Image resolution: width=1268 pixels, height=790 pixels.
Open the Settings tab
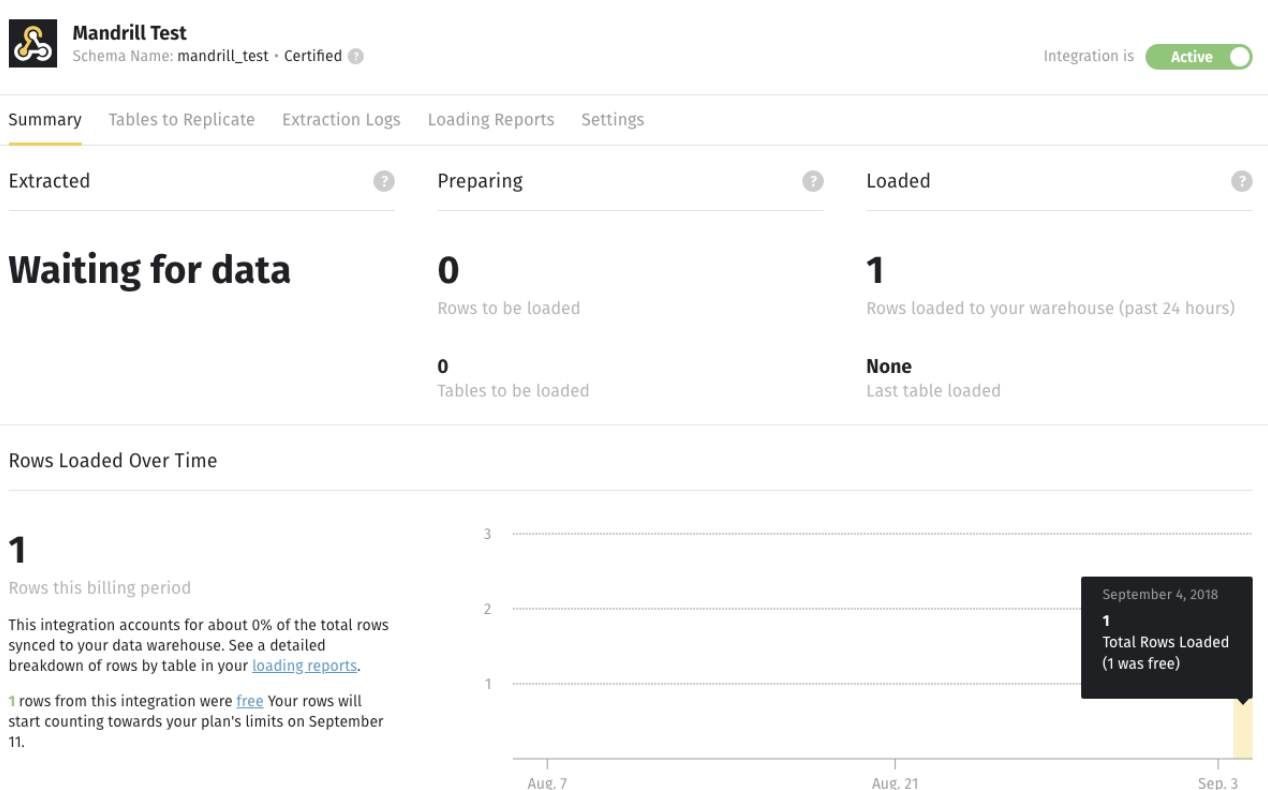coord(612,120)
